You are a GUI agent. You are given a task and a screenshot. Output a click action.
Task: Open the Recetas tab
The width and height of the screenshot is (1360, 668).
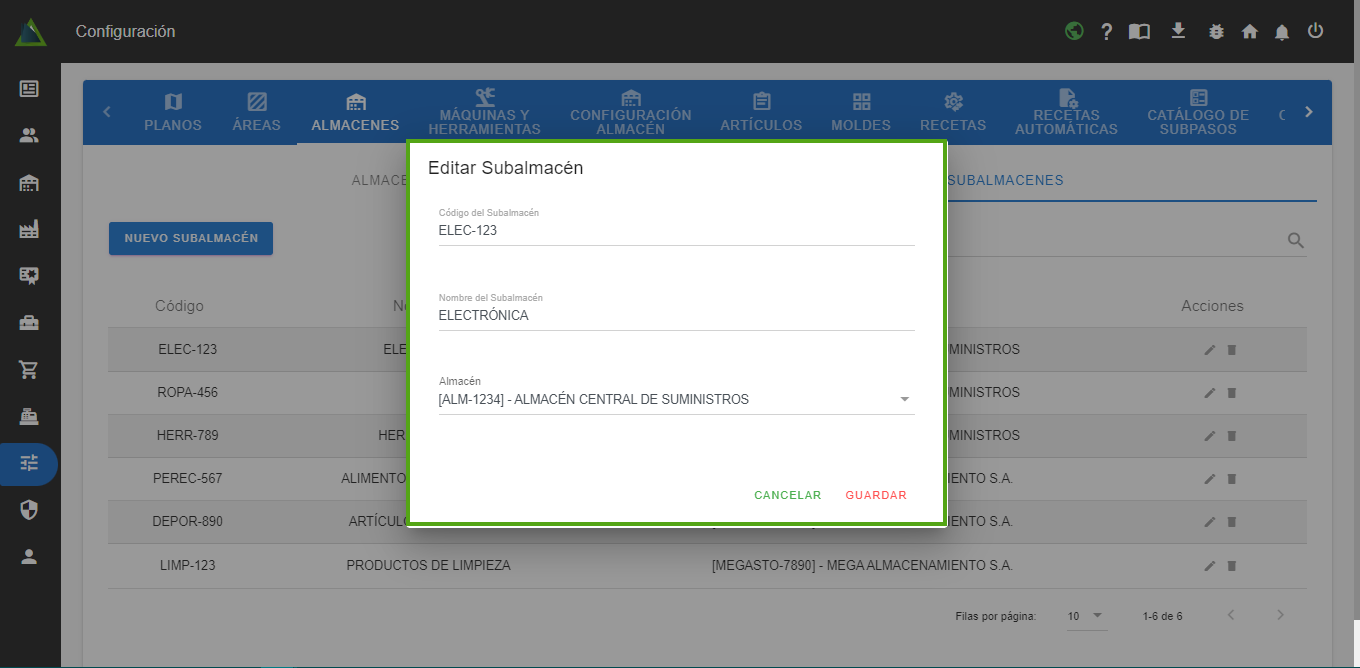click(953, 112)
